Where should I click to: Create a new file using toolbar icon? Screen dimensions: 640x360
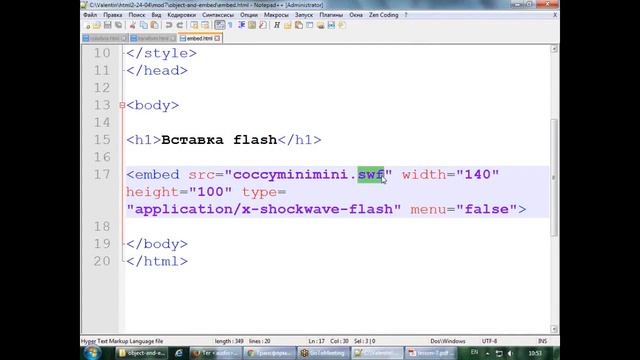click(x=87, y=25)
